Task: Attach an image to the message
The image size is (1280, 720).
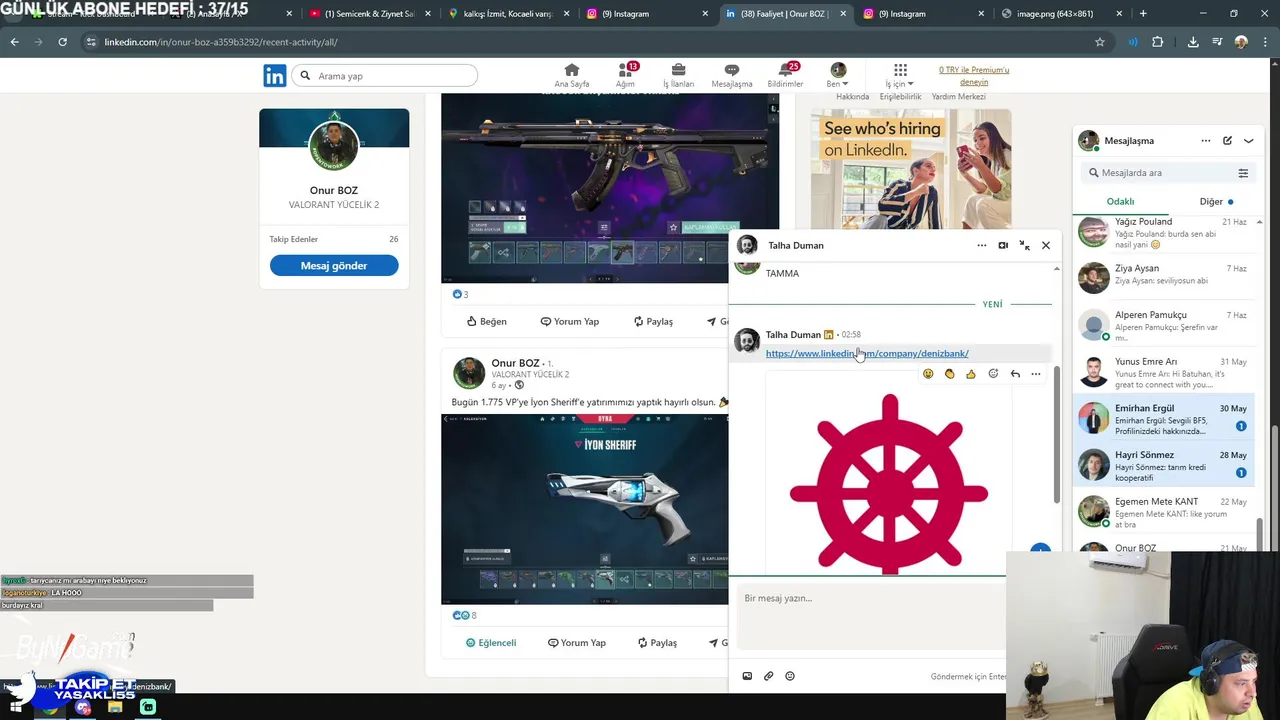Action: pos(747,676)
